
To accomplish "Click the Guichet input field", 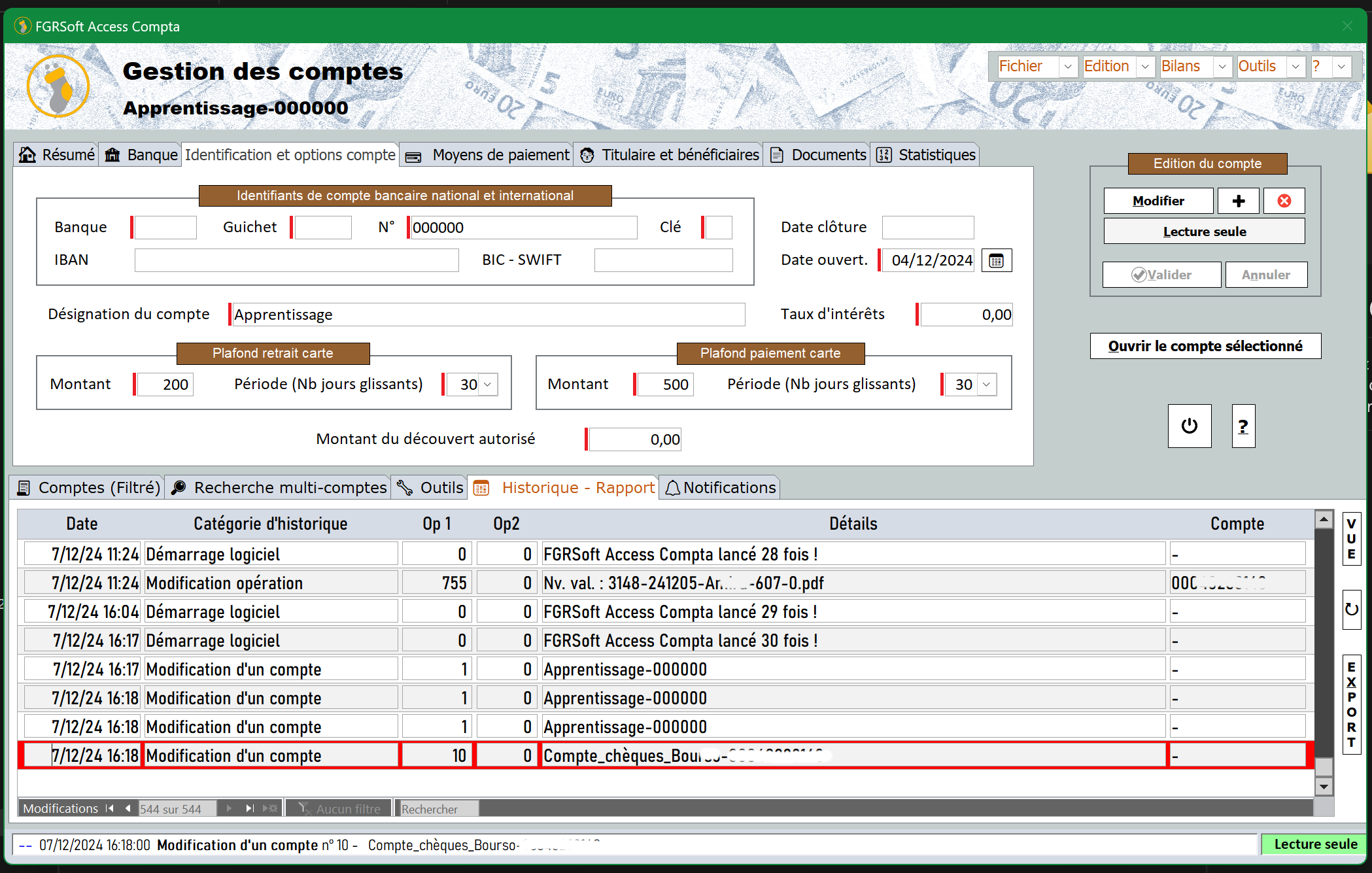I will 323,228.
